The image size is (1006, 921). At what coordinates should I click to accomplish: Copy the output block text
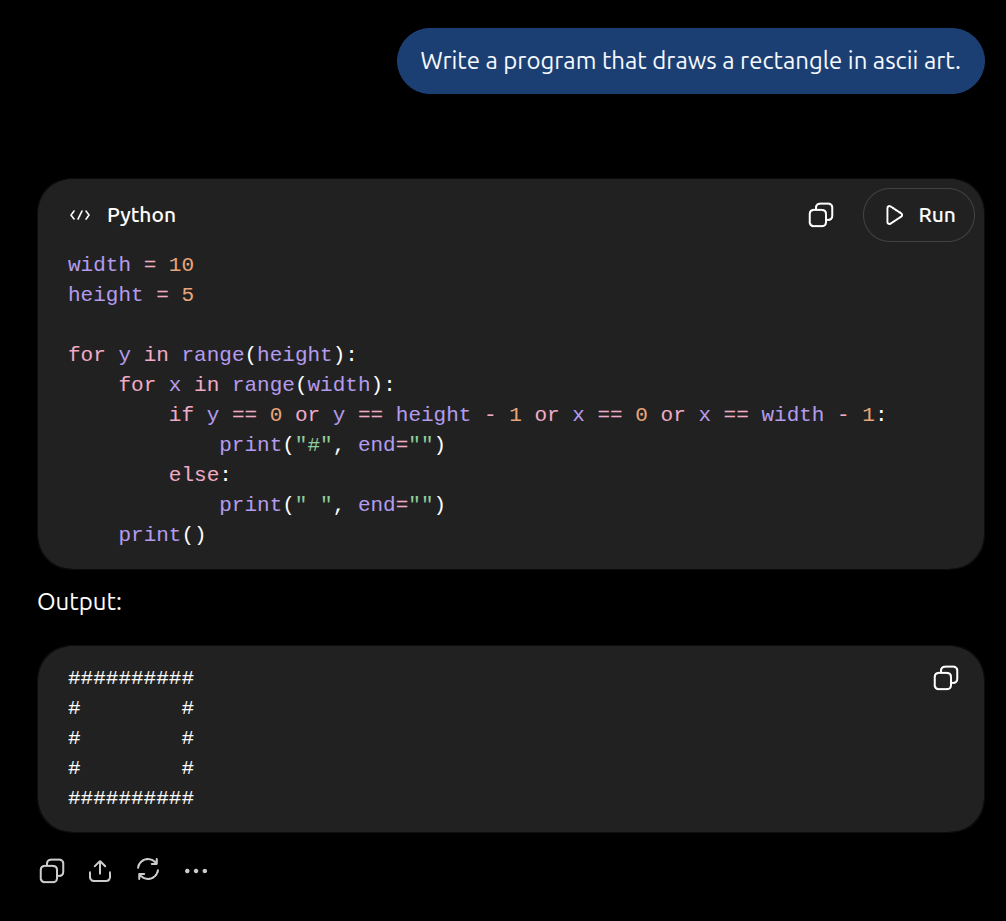coord(946,678)
